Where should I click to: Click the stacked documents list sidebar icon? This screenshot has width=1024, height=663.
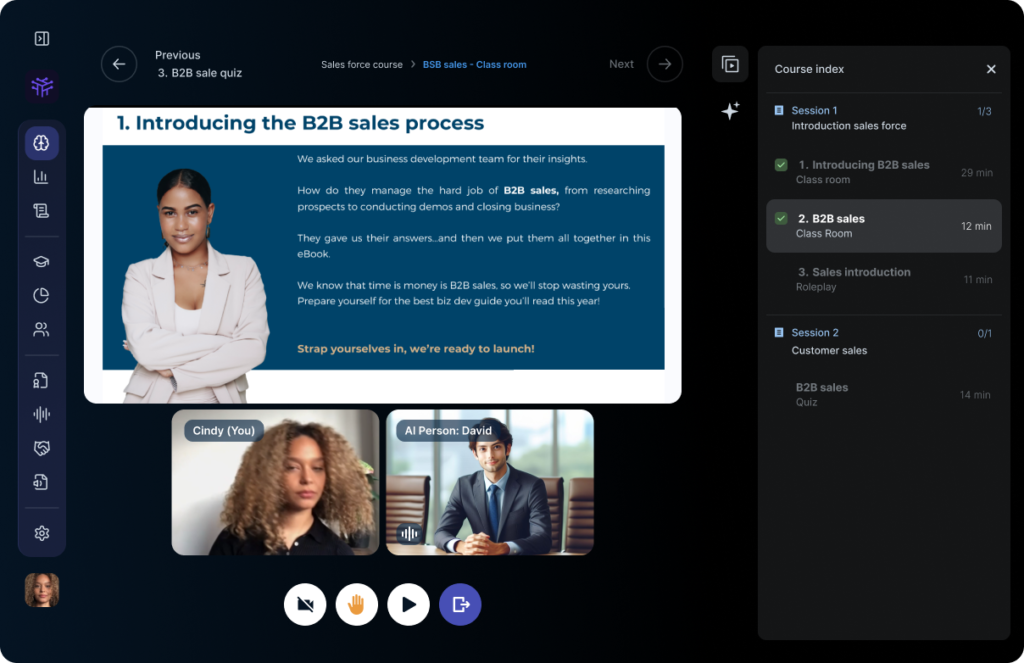(x=41, y=210)
